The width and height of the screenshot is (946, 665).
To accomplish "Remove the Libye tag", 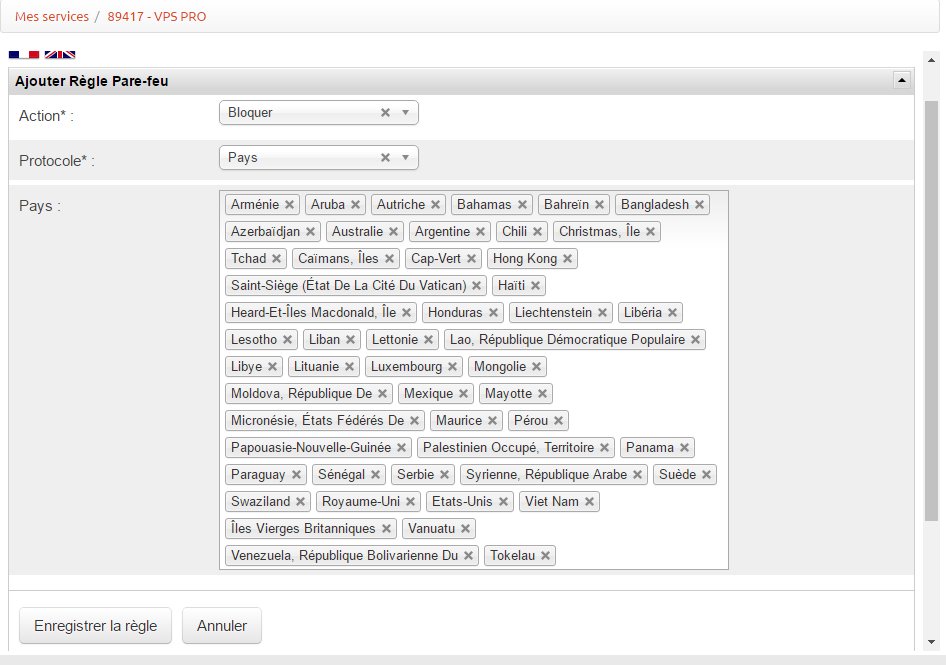I will (x=273, y=367).
